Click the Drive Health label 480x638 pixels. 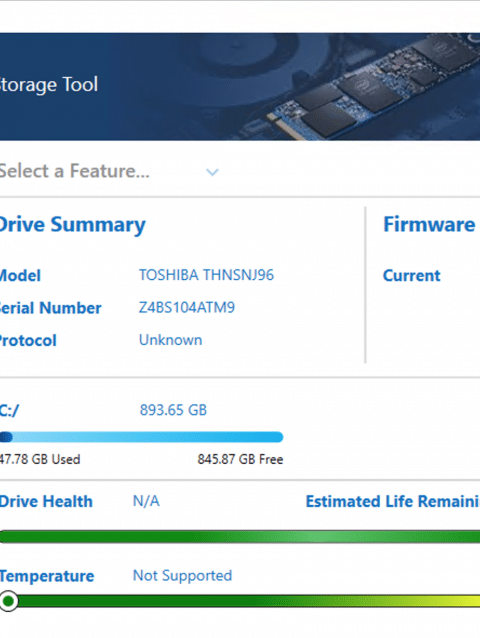(x=46, y=501)
